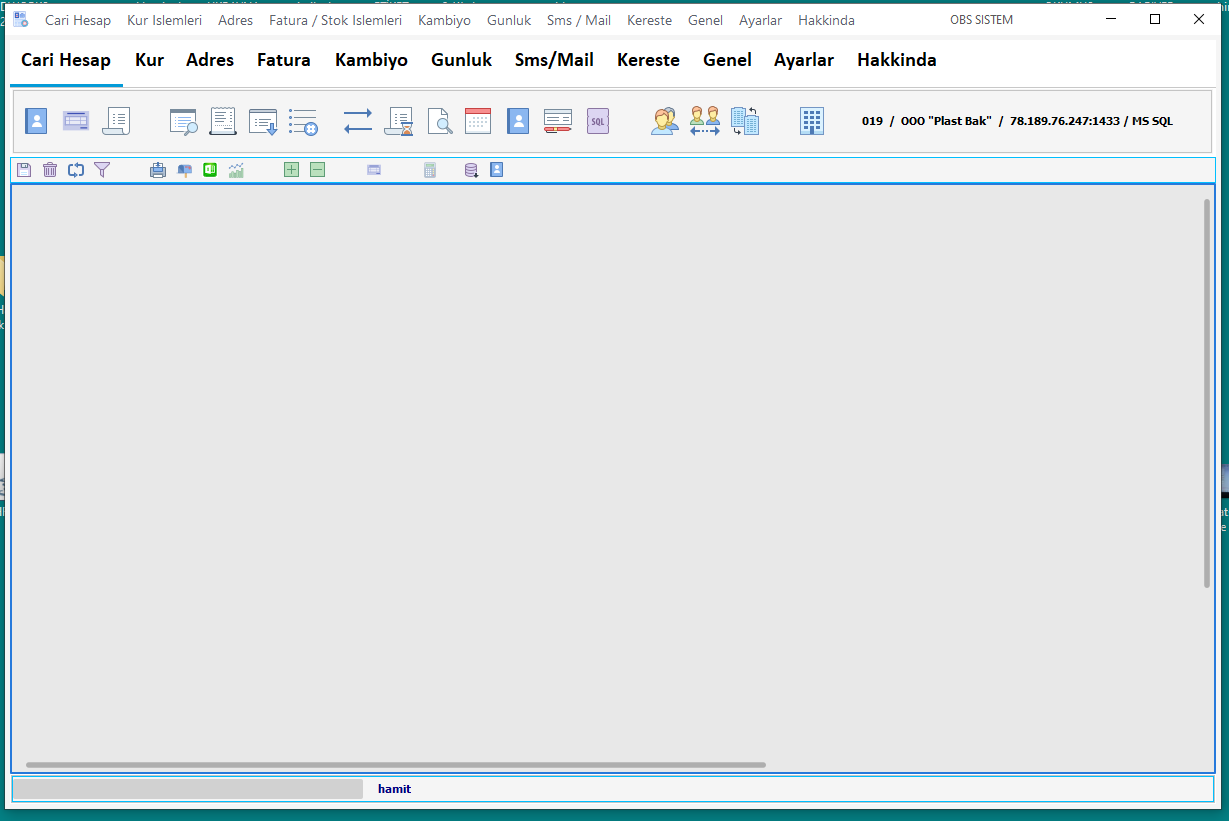This screenshot has height=821, width=1229.
Task: Click the 019 / OOO "Plast Bak" connection text
Action: 1017,121
